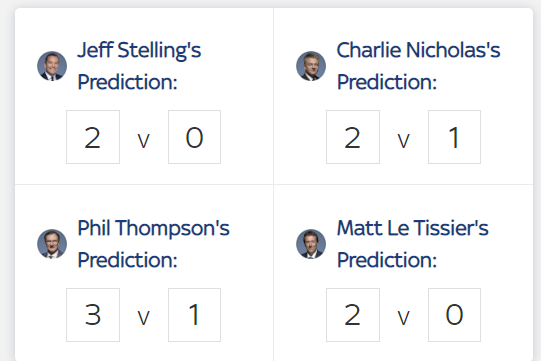Select Charlie Nicholas's home score box showing 2
This screenshot has width=541, height=361.
(x=353, y=137)
